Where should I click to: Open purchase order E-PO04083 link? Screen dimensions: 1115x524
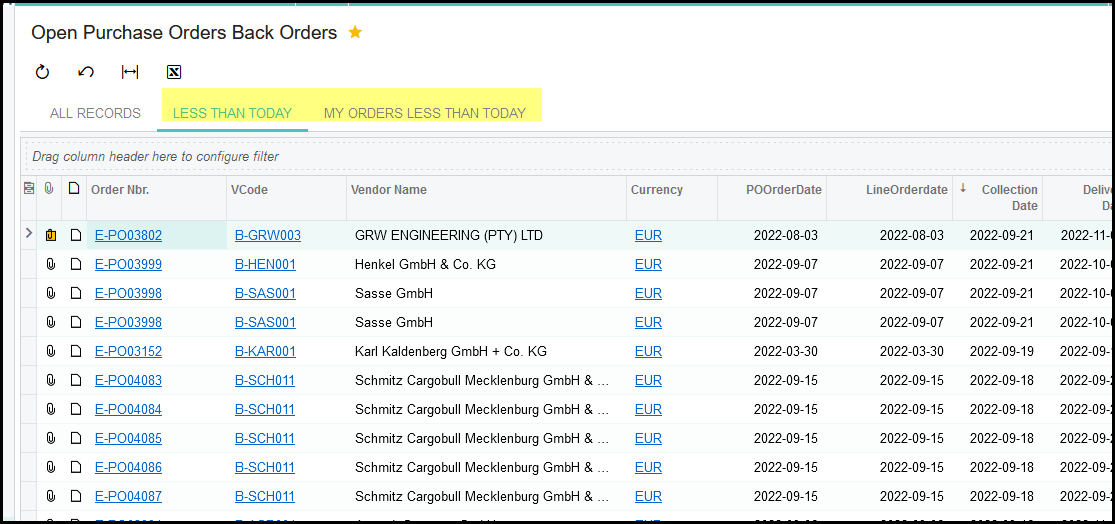(128, 381)
